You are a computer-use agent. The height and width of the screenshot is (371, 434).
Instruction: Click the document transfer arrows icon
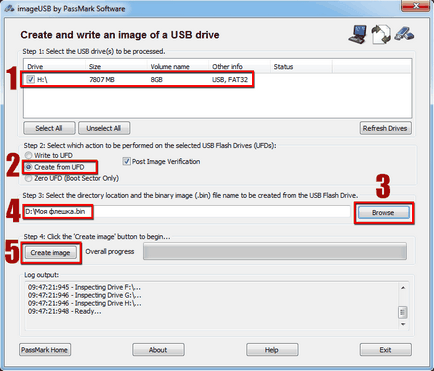point(381,34)
